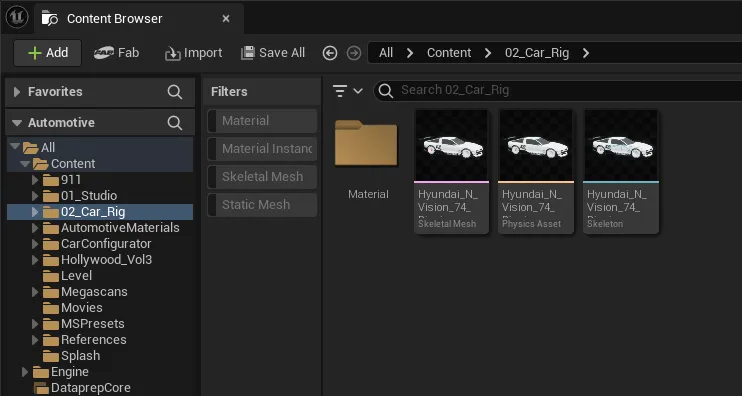The width and height of the screenshot is (742, 396).
Task: Expand the CarConfigurator folder arrow
Action: (35, 244)
